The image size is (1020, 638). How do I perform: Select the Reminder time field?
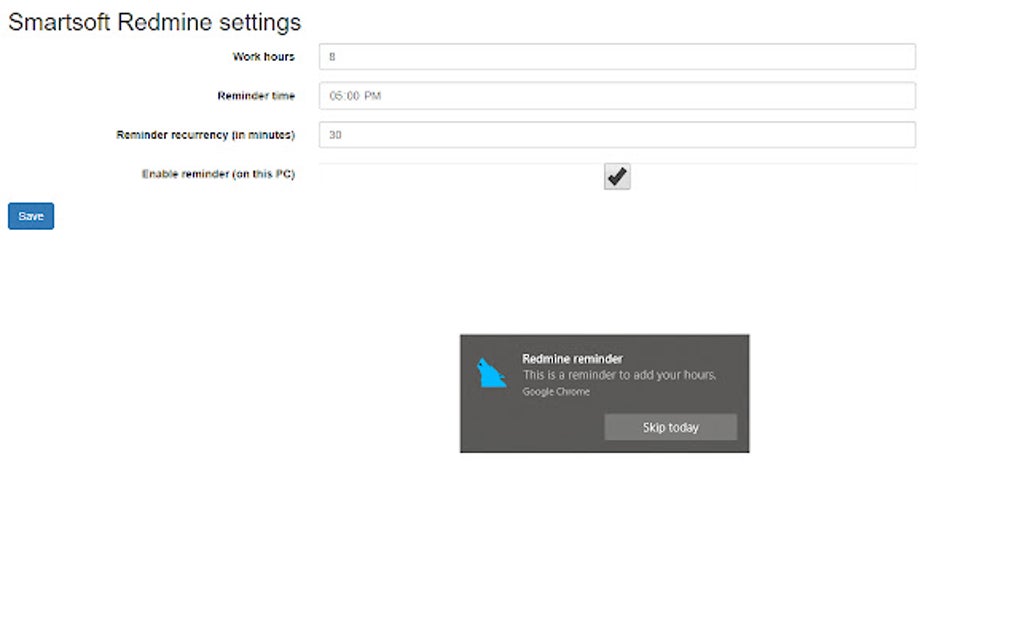tap(616, 96)
